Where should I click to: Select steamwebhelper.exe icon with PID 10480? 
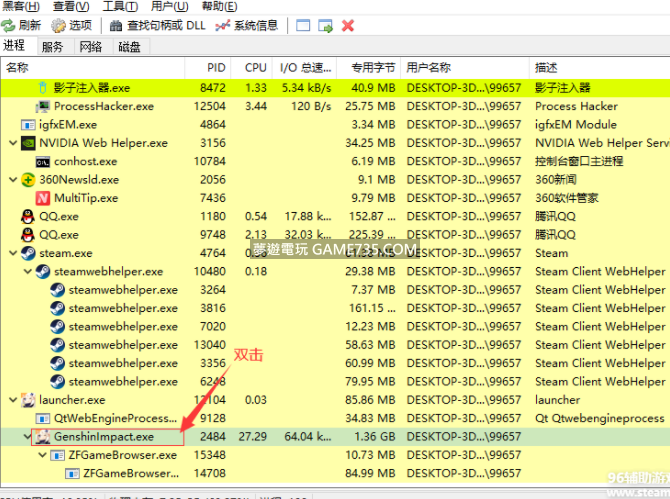[42, 272]
